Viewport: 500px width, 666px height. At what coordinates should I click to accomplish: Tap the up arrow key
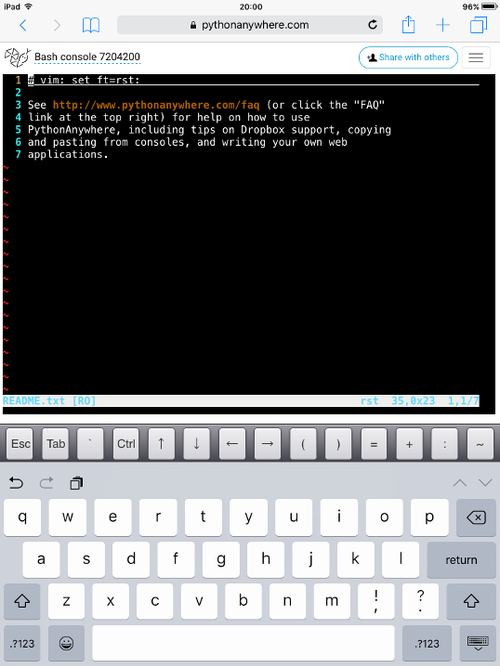point(161,444)
